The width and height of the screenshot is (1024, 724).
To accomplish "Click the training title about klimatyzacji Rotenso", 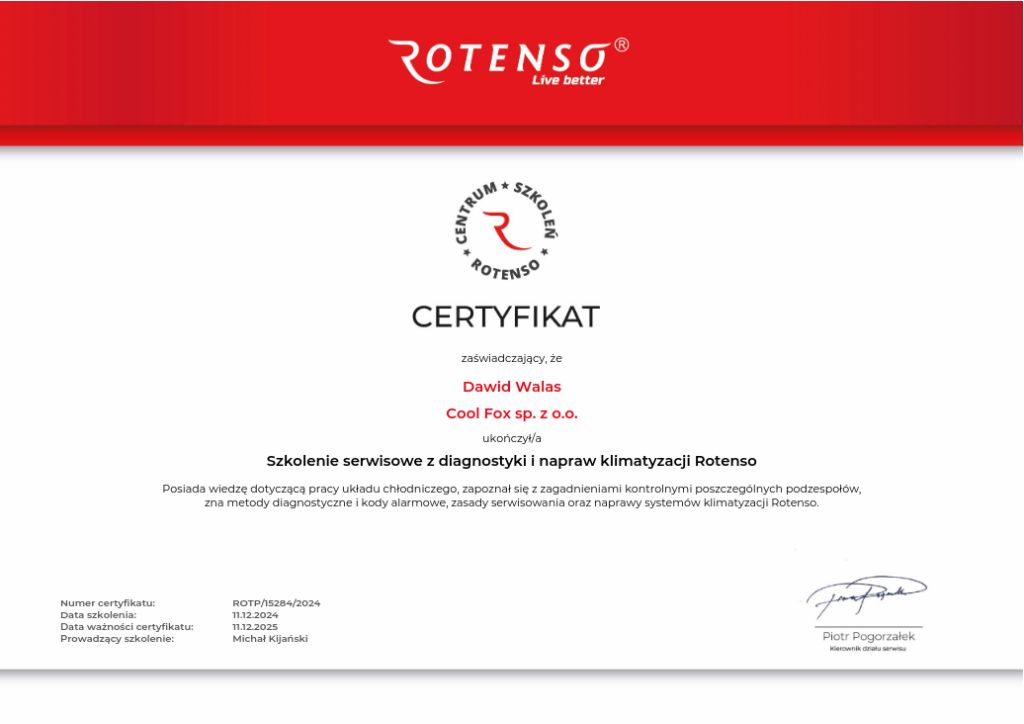I will [x=512, y=462].
